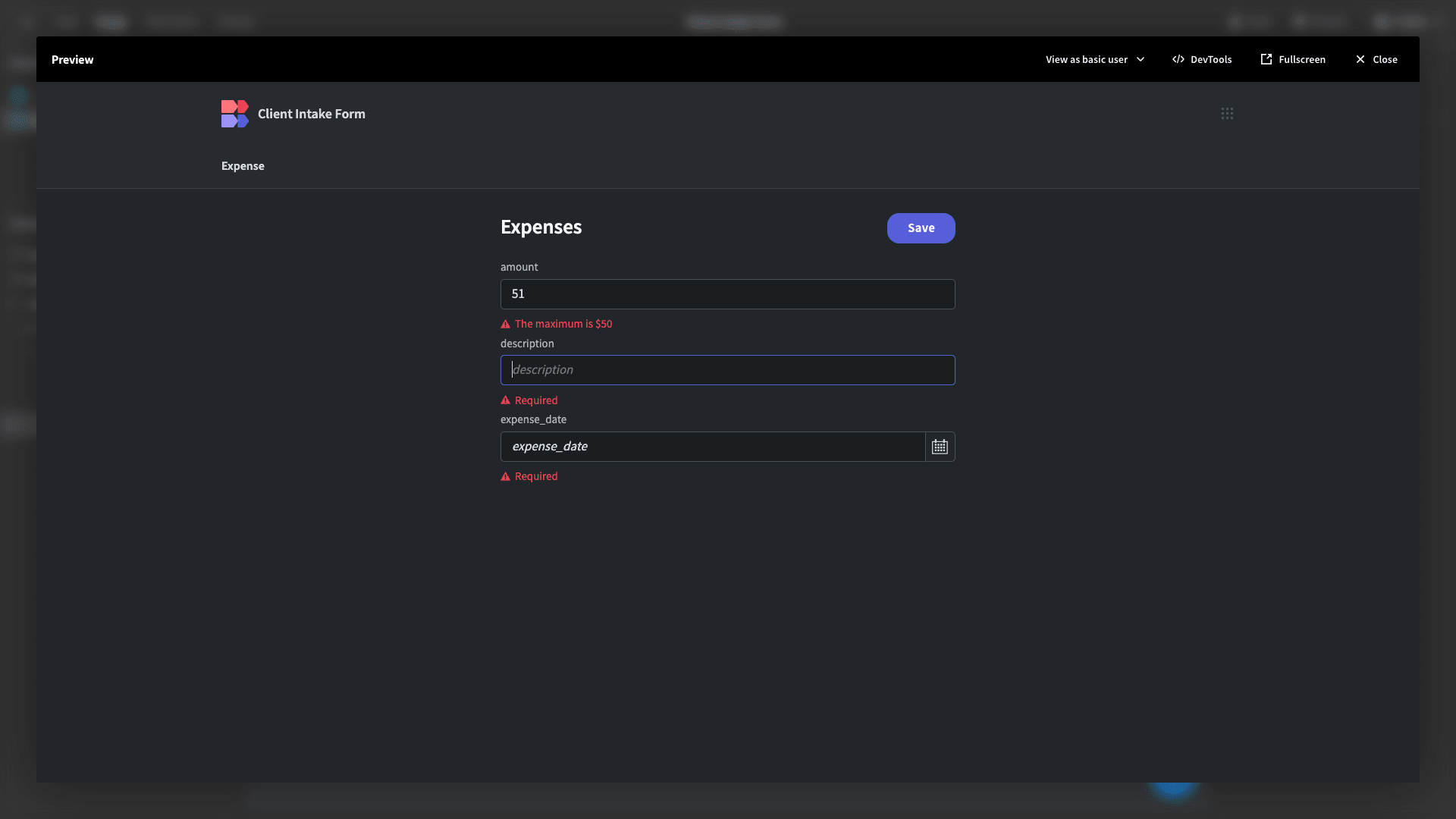Click the Budibase logo icon
The width and height of the screenshot is (1456, 819).
[x=234, y=114]
